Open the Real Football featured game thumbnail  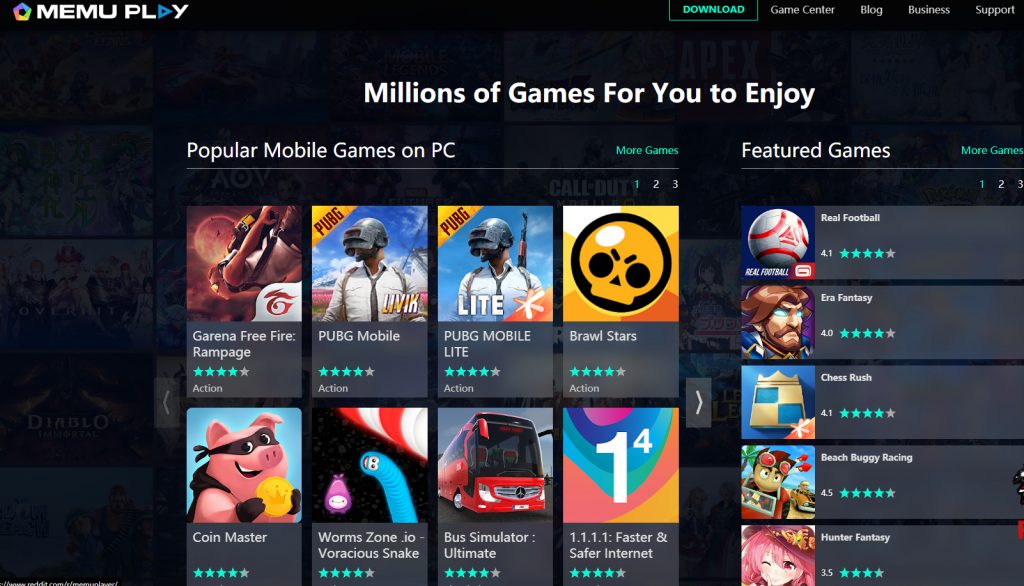tap(778, 243)
